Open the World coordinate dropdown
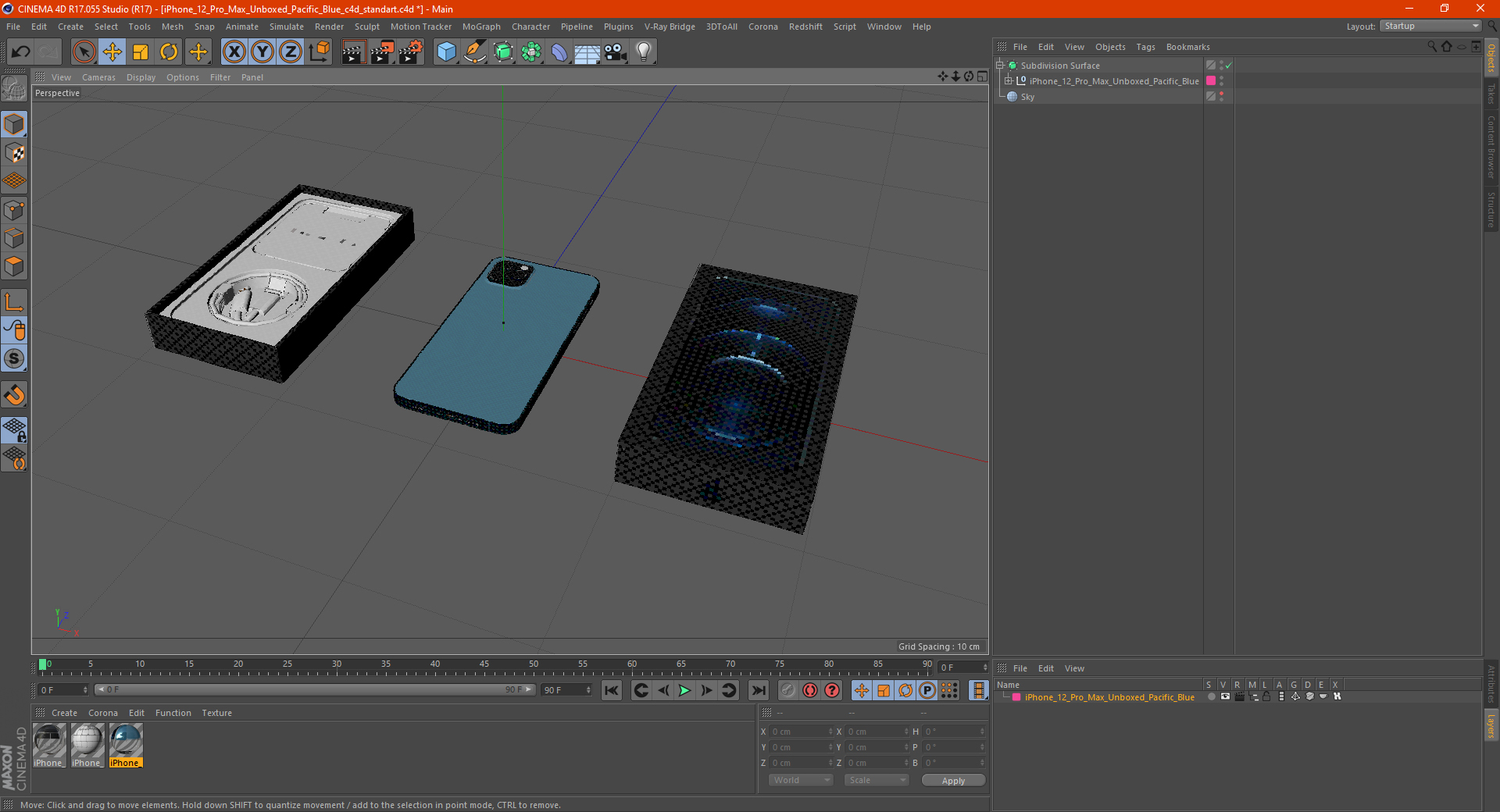1500x812 pixels. click(801, 780)
